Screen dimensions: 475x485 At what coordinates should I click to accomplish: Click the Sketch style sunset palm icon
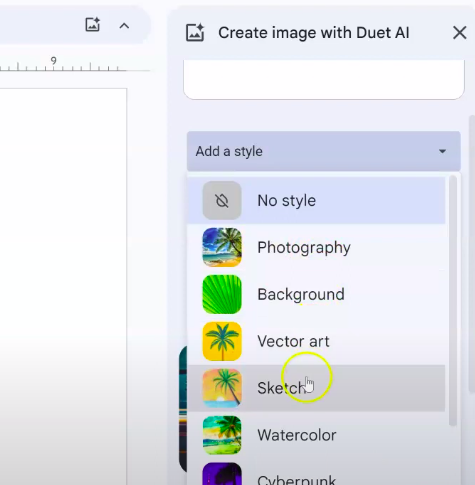(x=222, y=388)
